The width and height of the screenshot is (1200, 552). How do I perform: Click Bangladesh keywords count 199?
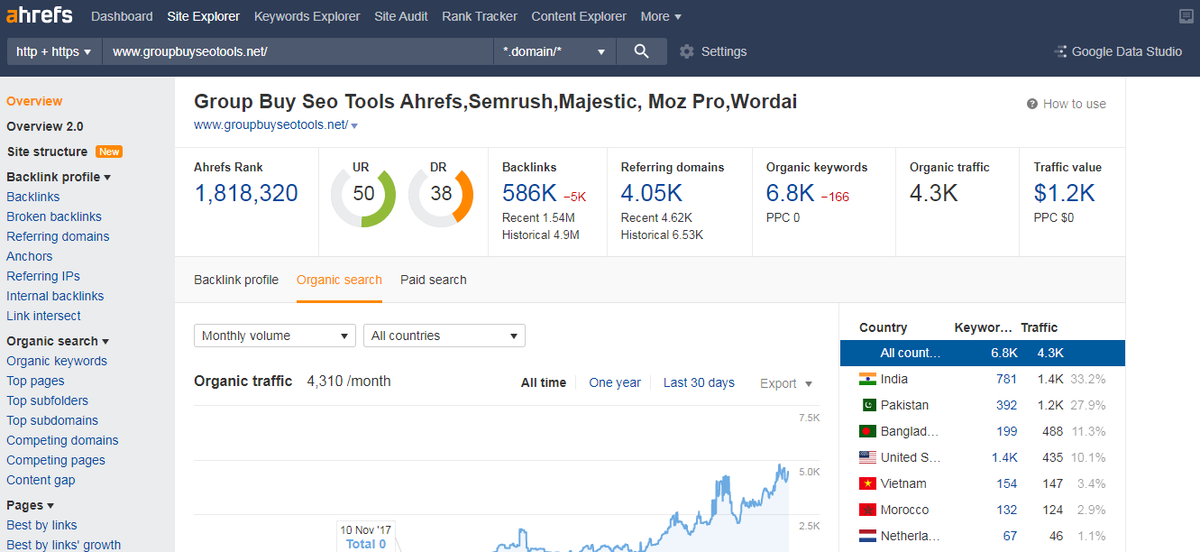point(1006,431)
